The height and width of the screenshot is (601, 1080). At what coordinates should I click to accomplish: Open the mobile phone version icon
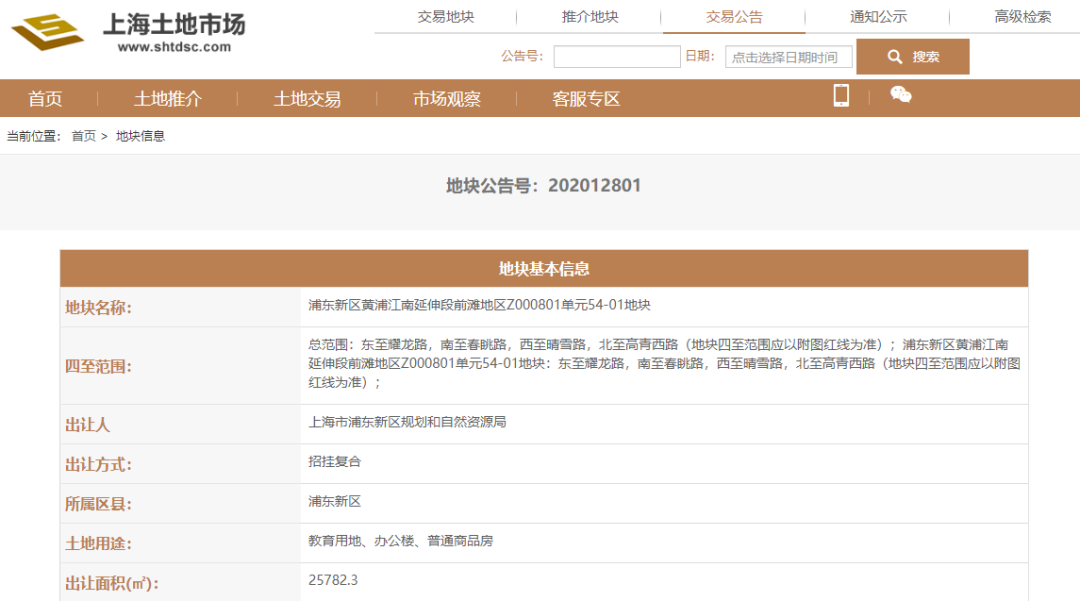click(x=841, y=96)
